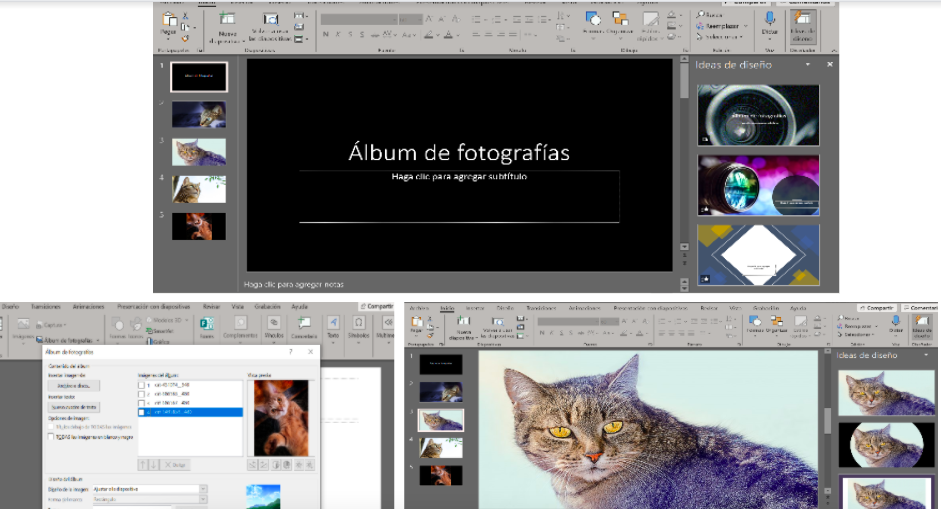Open the Insertar tab in the lower-right window
The image size is (941, 509).
(x=475, y=308)
